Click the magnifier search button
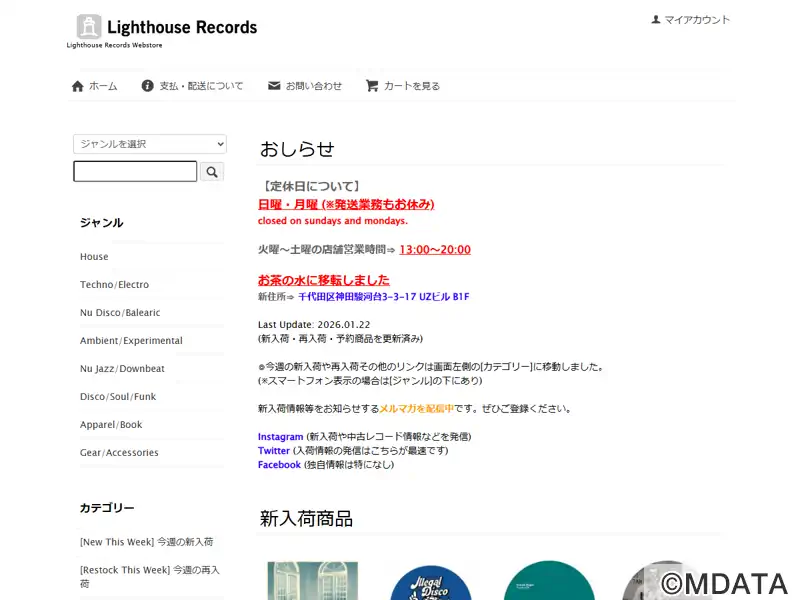This screenshot has width=800, height=600. coord(212,172)
